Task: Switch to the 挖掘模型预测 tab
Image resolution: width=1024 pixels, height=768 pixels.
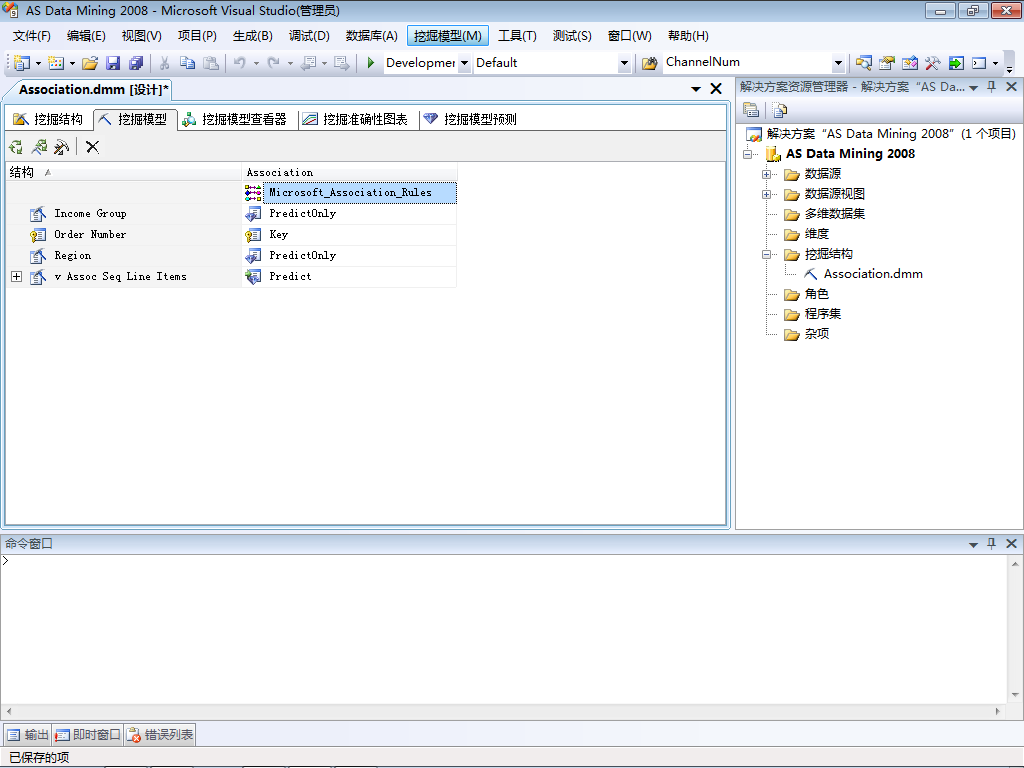Action: click(x=470, y=119)
